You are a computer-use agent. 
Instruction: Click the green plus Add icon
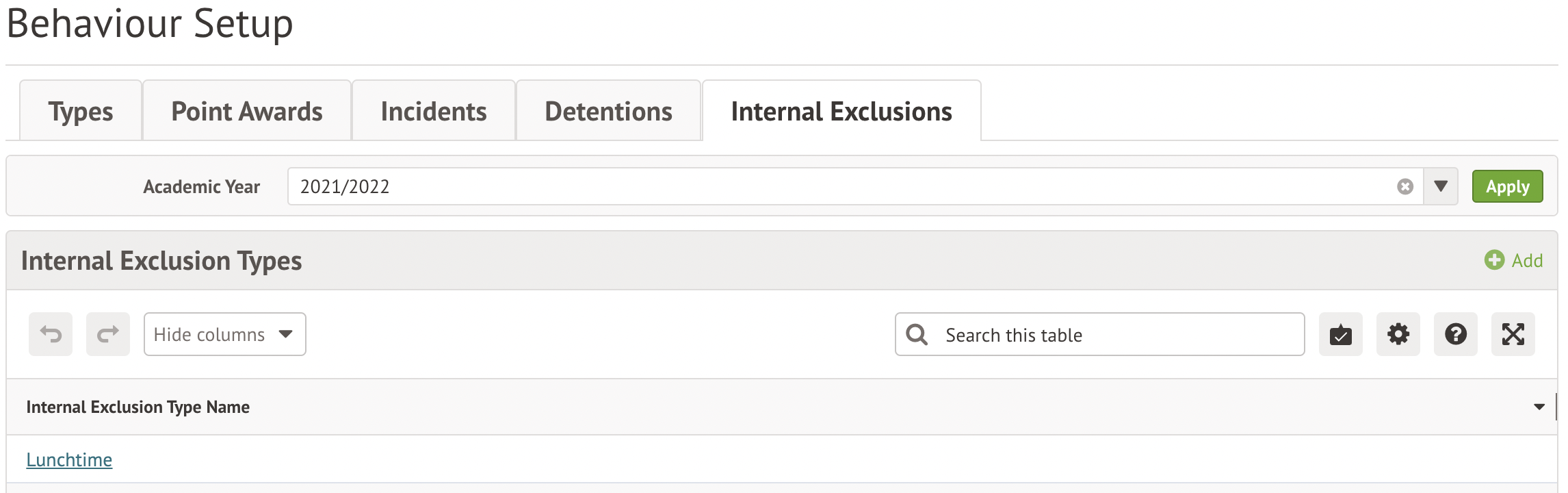pyautogui.click(x=1494, y=260)
